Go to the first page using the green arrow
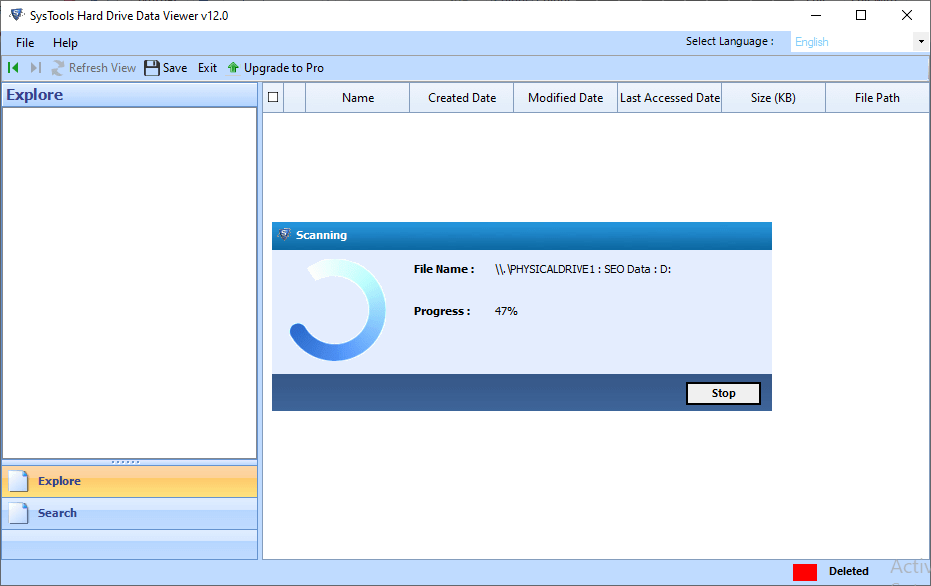 point(13,68)
